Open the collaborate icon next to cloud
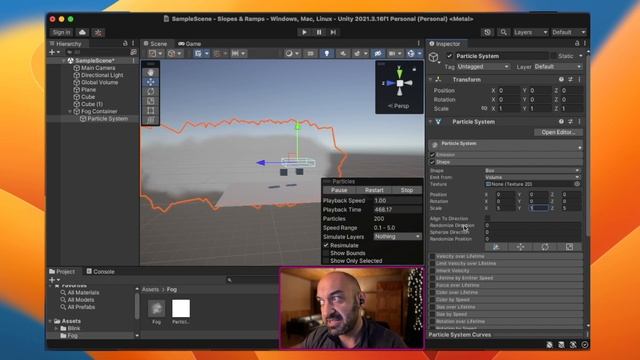This screenshot has width=640, height=360. pos(98,32)
